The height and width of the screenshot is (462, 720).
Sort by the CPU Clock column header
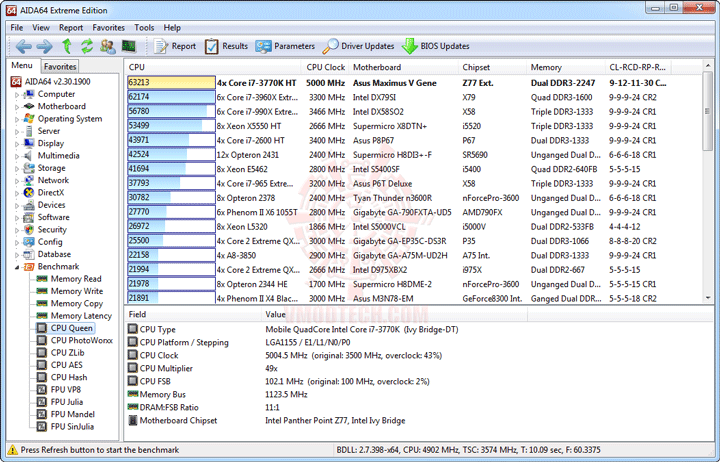[x=325, y=67]
